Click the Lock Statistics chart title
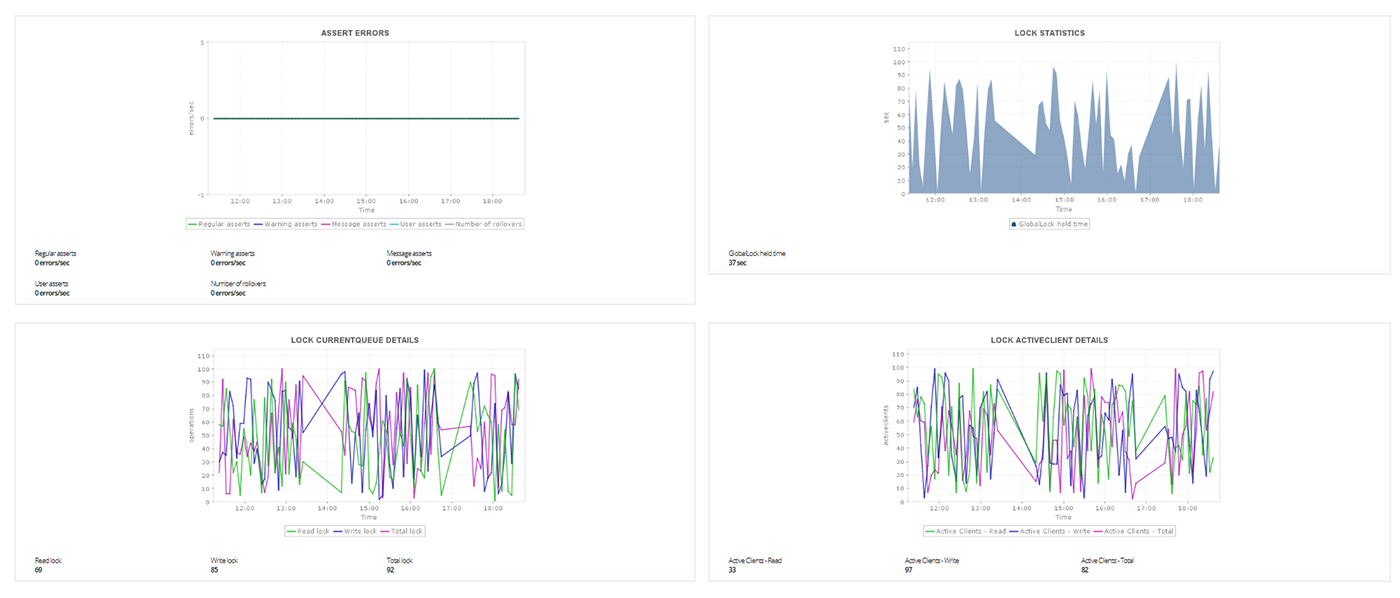 1049,32
